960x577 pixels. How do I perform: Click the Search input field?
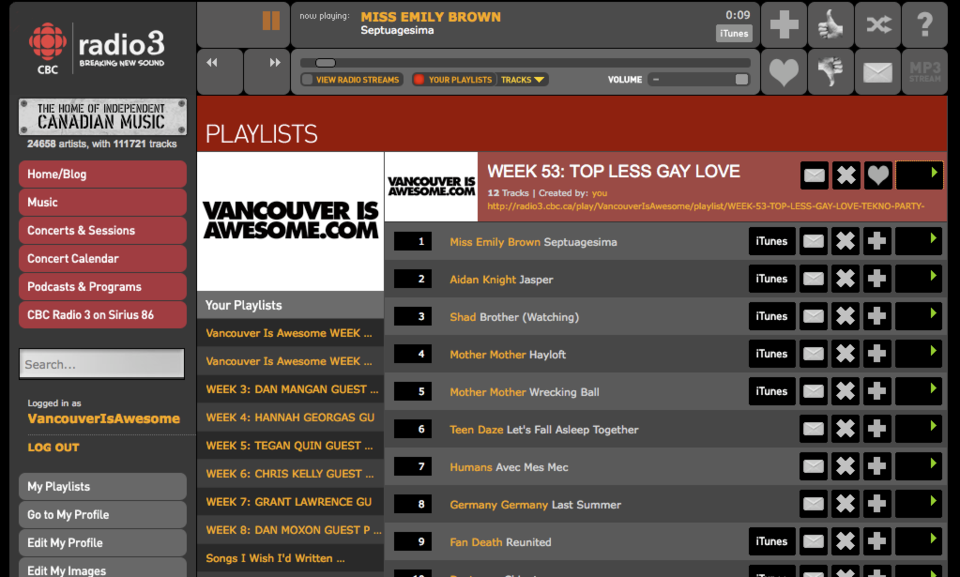tap(102, 364)
